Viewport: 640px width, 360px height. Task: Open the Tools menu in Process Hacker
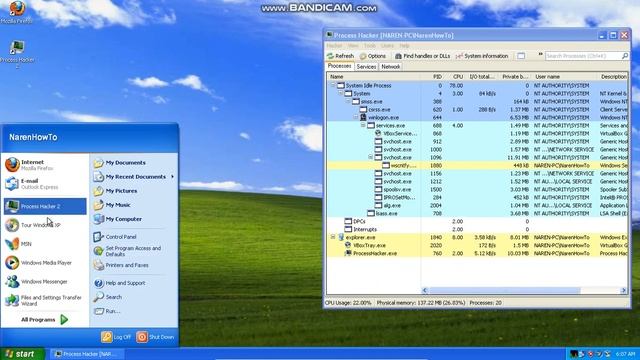[370, 46]
